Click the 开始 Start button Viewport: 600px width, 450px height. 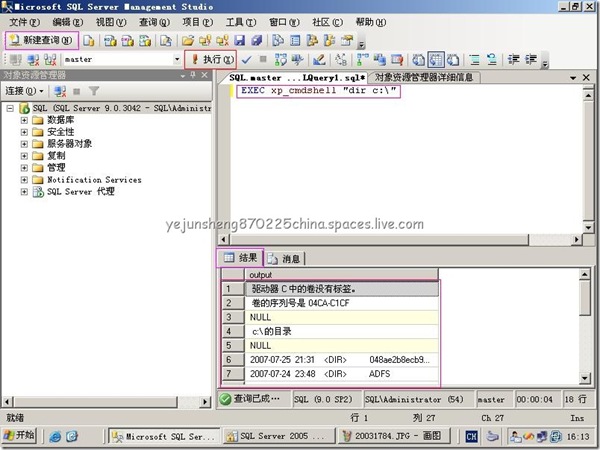(19, 435)
